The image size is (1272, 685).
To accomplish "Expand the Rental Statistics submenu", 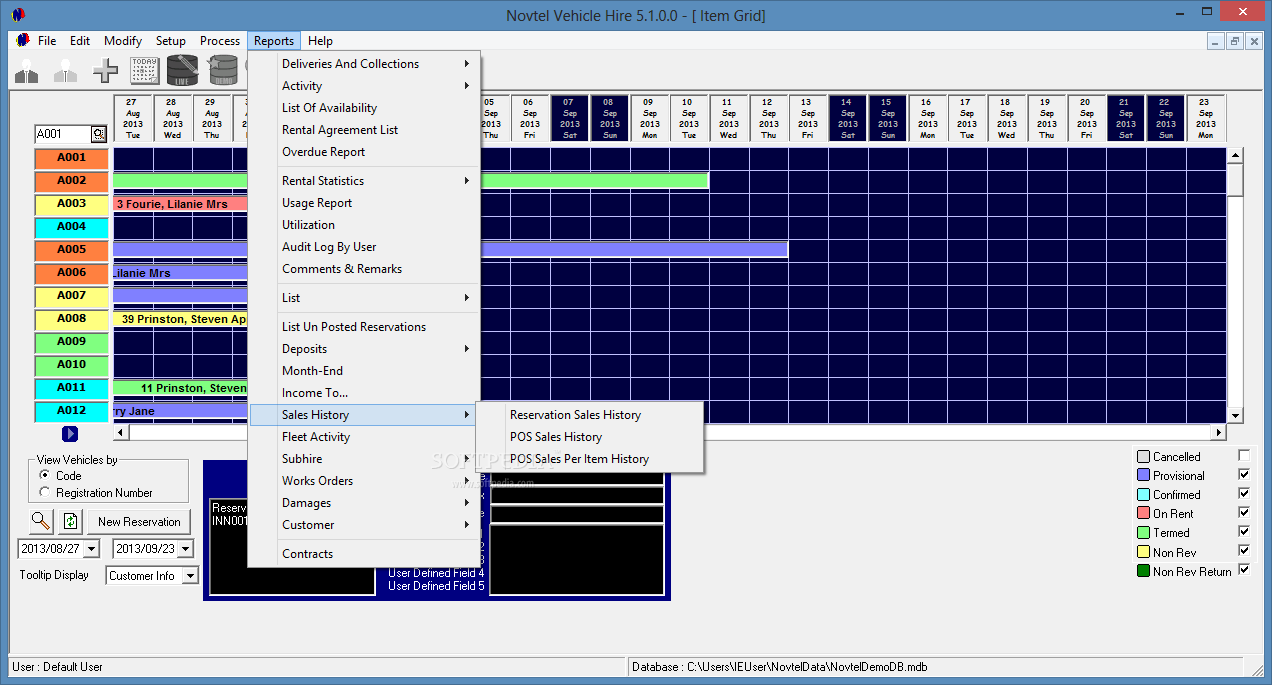I will (365, 181).
